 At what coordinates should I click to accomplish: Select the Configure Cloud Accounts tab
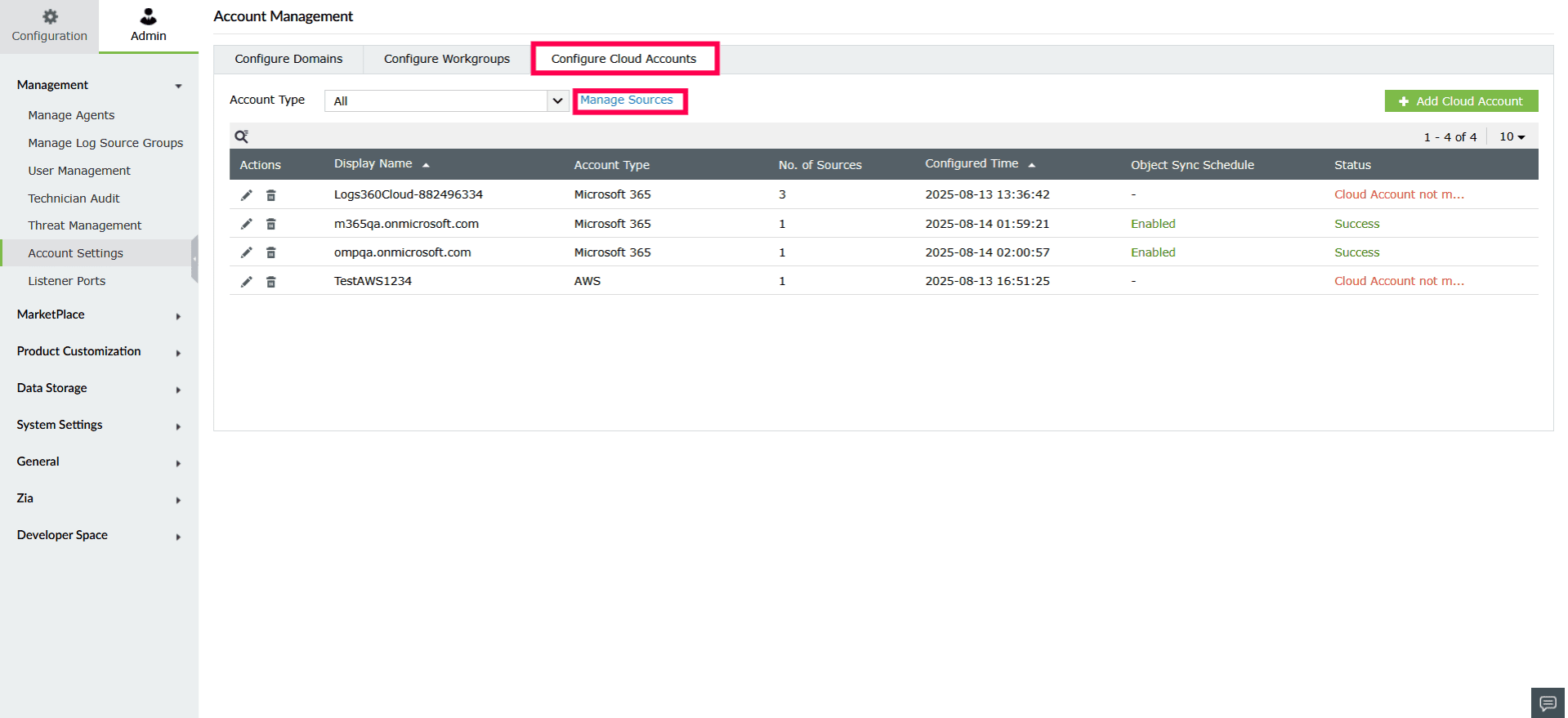[623, 59]
